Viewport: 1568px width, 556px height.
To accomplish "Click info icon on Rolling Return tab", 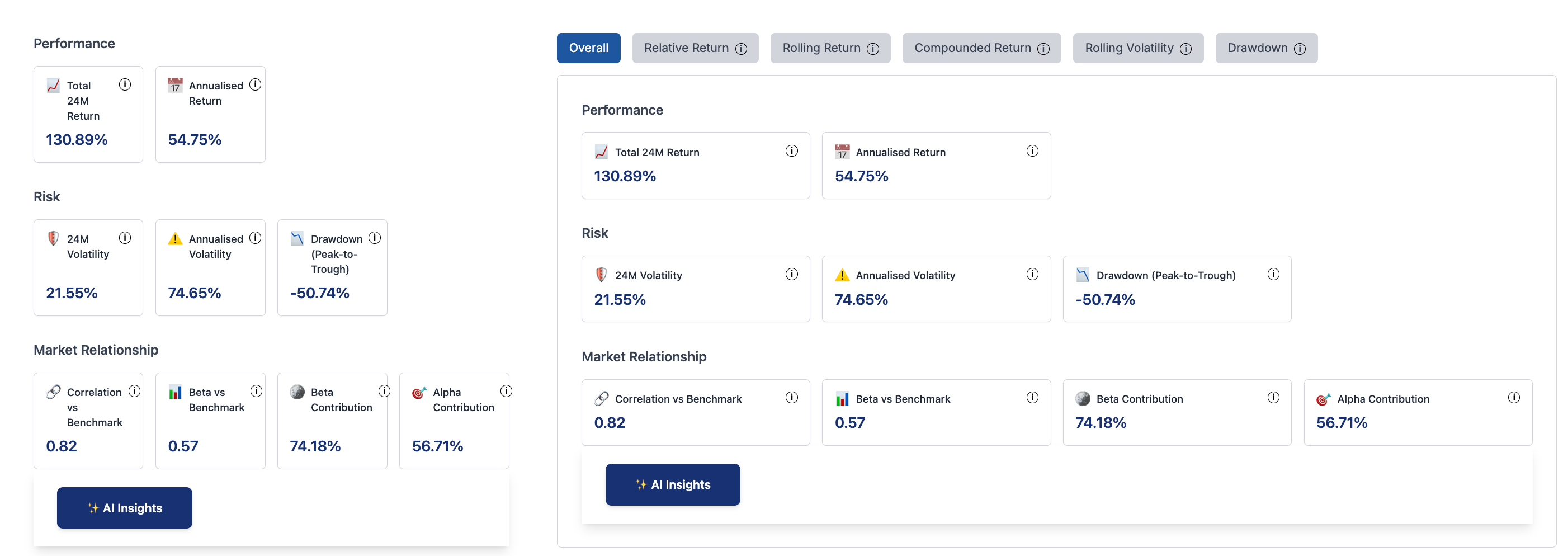I will 872,49.
